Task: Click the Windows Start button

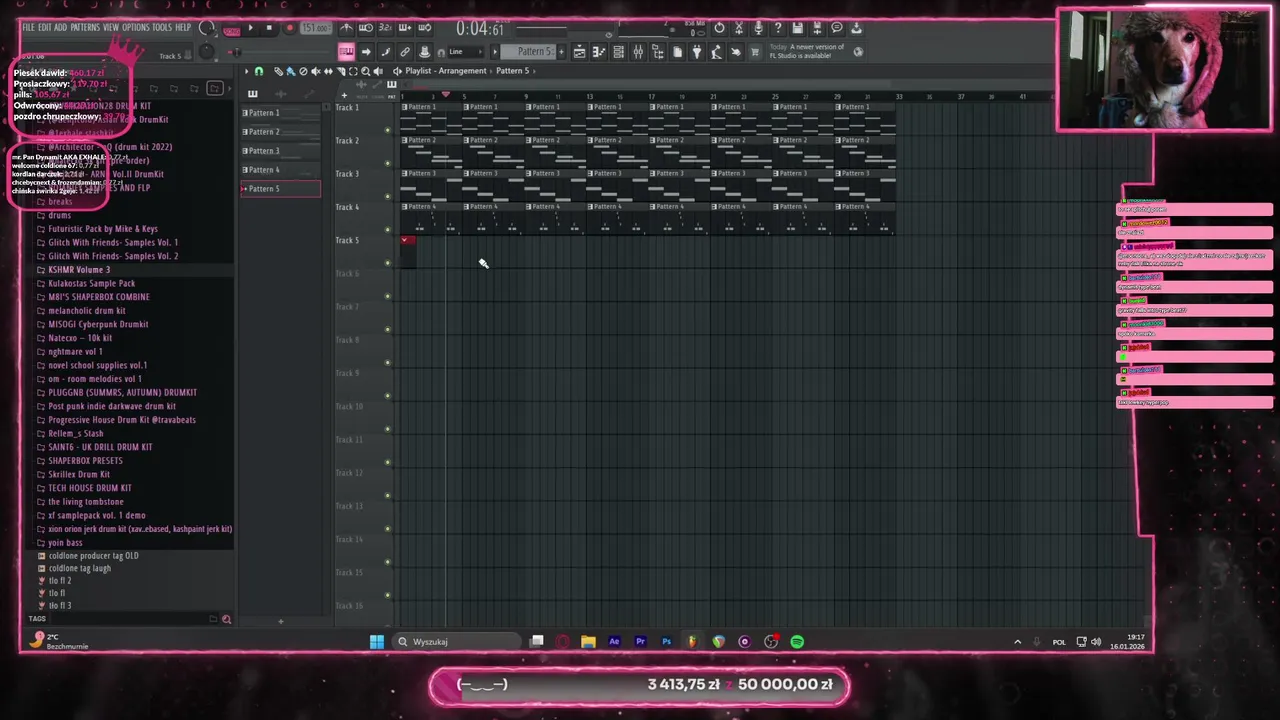Action: [377, 642]
